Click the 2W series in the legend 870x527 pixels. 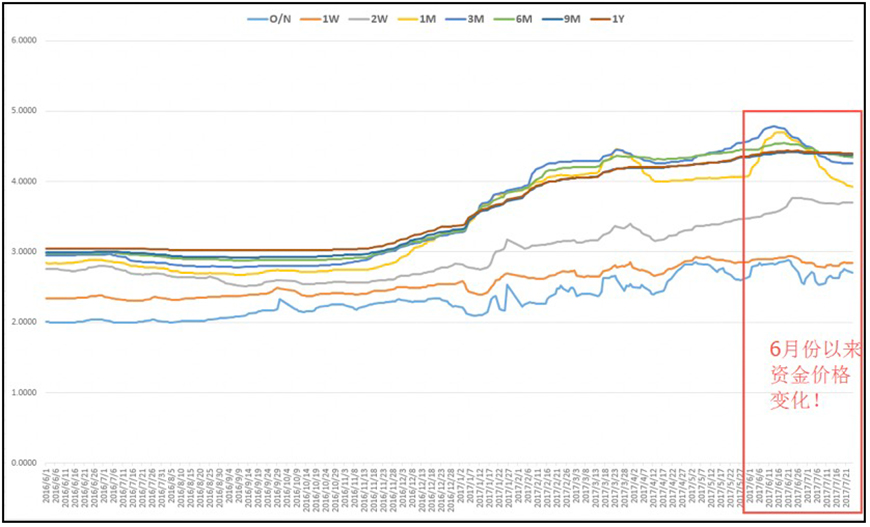[382, 19]
